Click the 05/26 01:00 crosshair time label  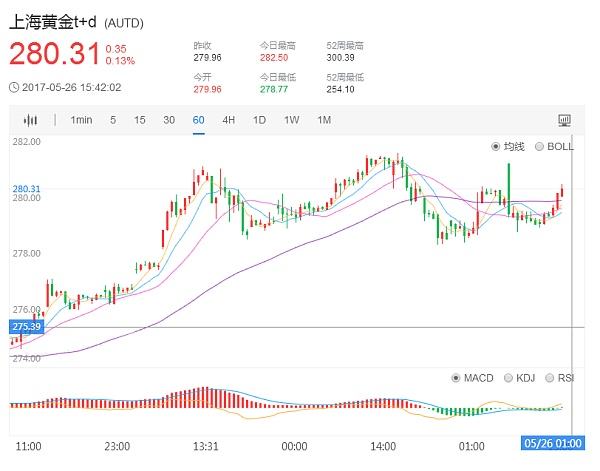[553, 443]
